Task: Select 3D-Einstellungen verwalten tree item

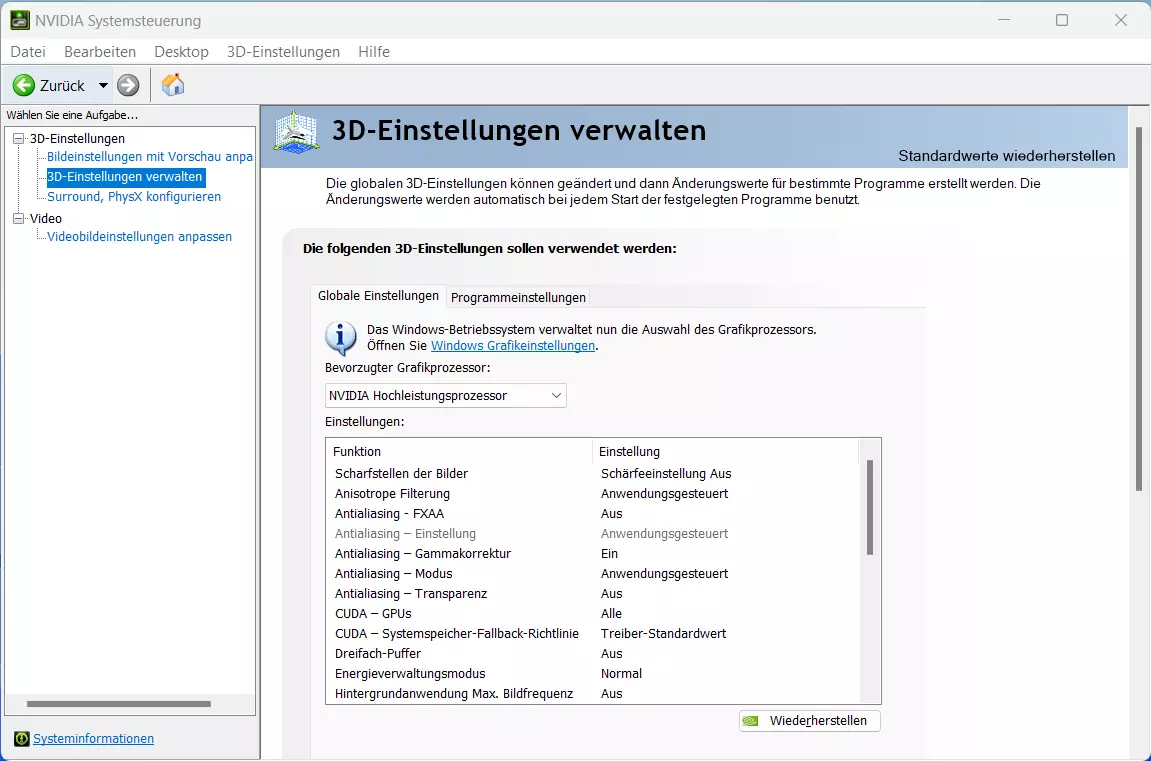Action: pyautogui.click(x=125, y=177)
